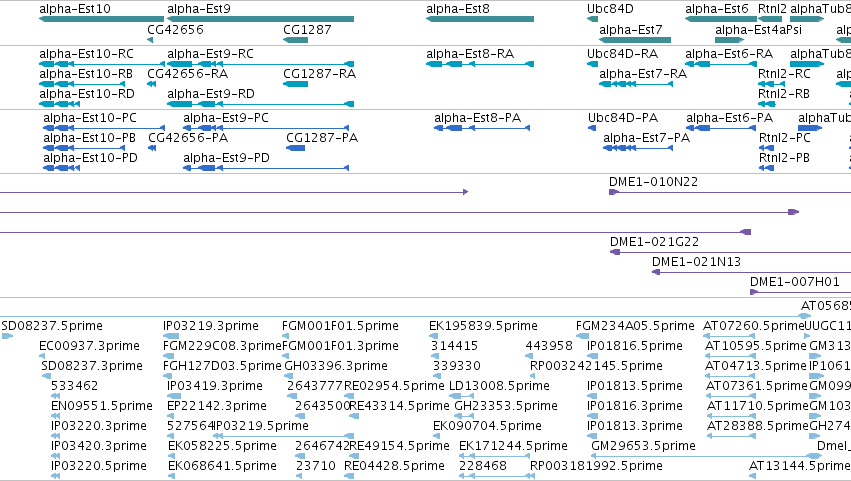This screenshot has width=851, height=481.
Task: Click the 'alpha-Est4aPsi' gene label
Action: tap(758, 29)
